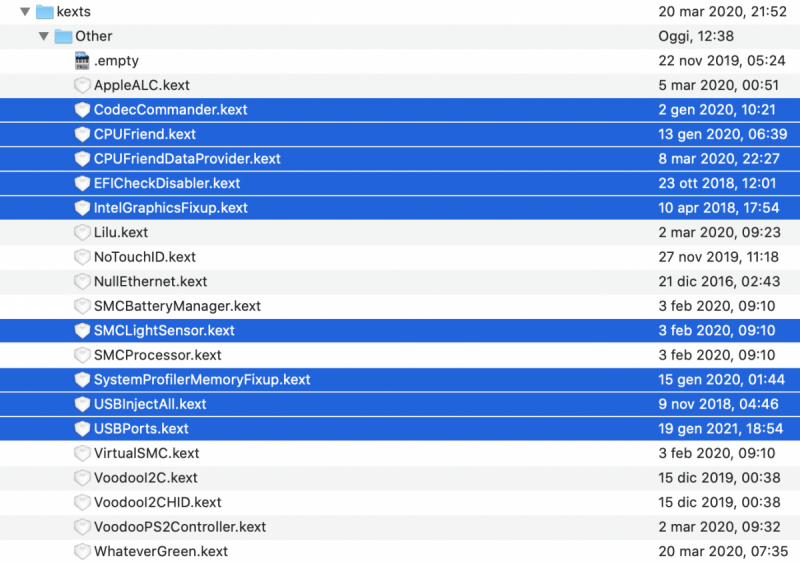The height and width of the screenshot is (562, 800).
Task: Click the kexts folder icon
Action: pyautogui.click(x=45, y=11)
